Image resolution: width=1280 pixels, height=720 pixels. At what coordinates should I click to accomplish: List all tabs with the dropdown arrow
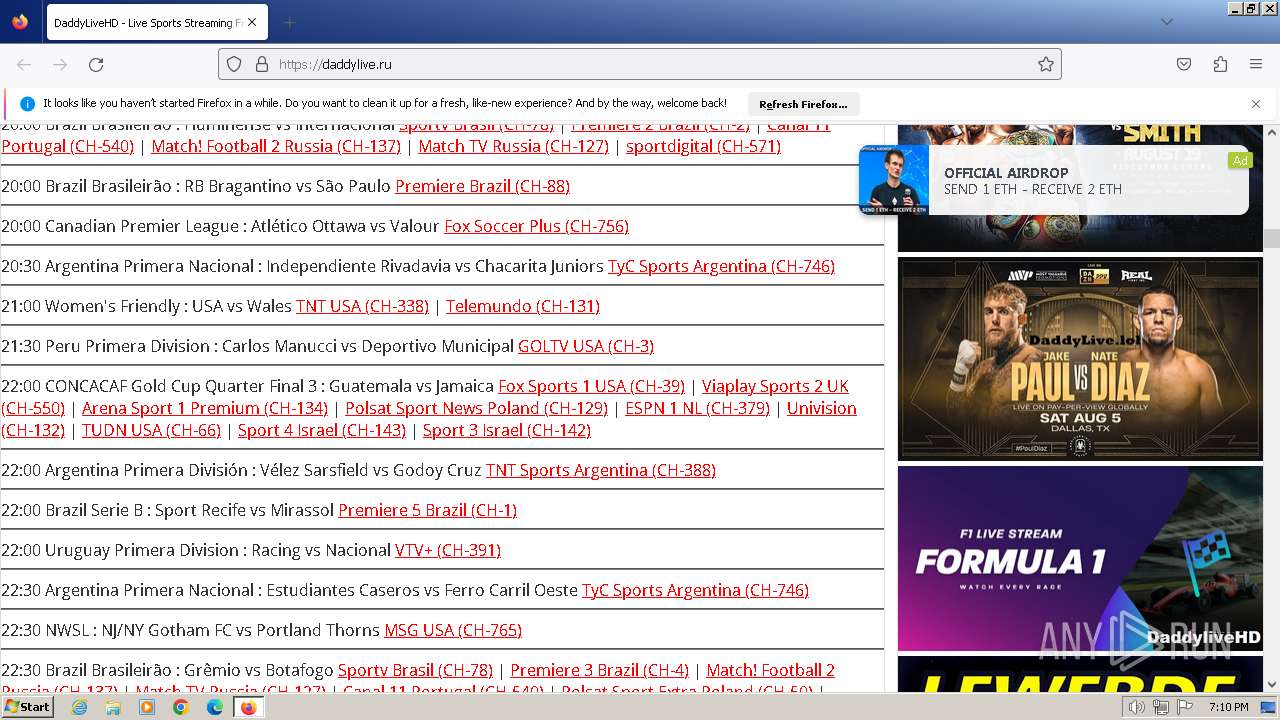[x=1166, y=22]
